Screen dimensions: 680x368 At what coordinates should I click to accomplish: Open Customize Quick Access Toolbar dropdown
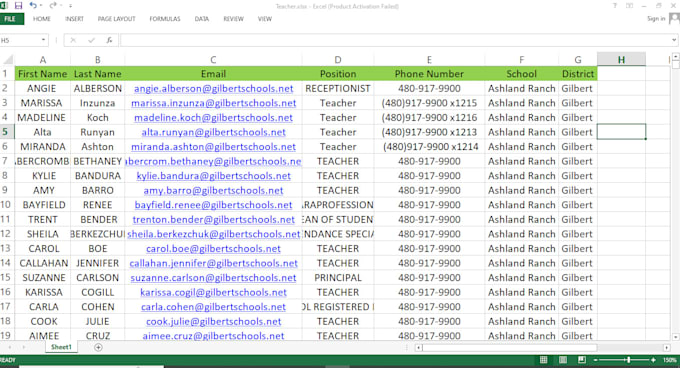pos(70,6)
